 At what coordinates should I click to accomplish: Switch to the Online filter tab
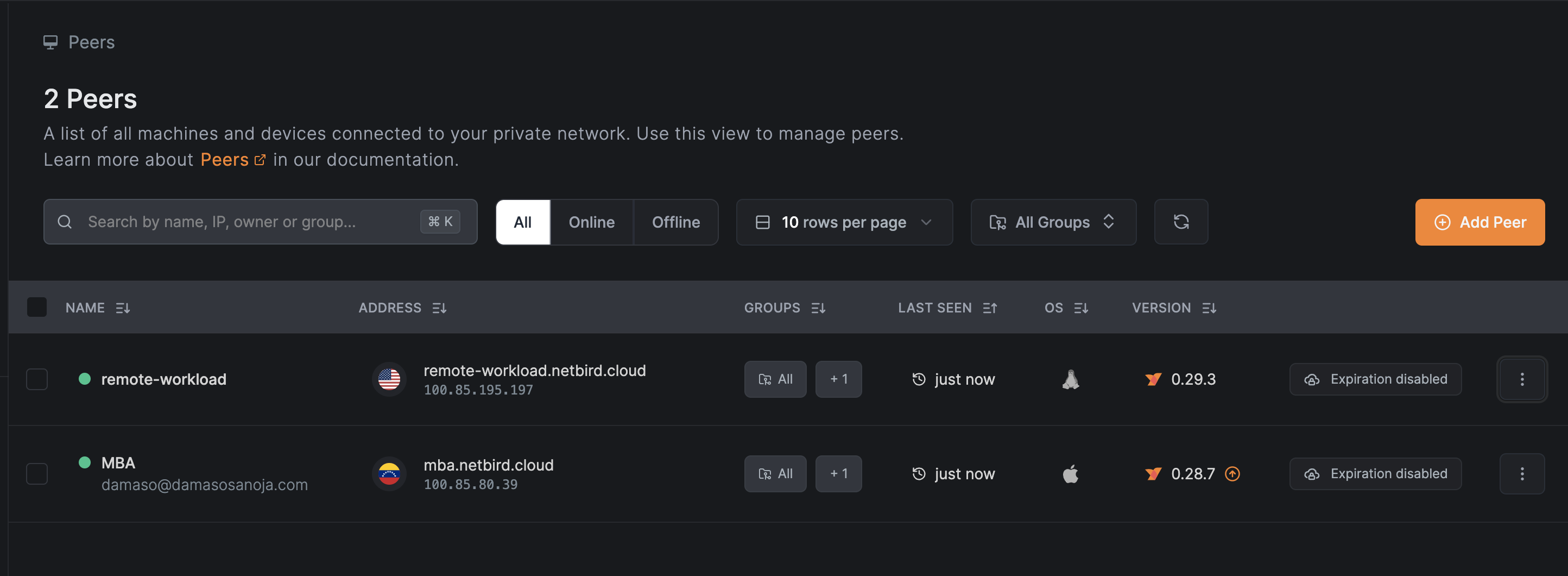(x=591, y=222)
